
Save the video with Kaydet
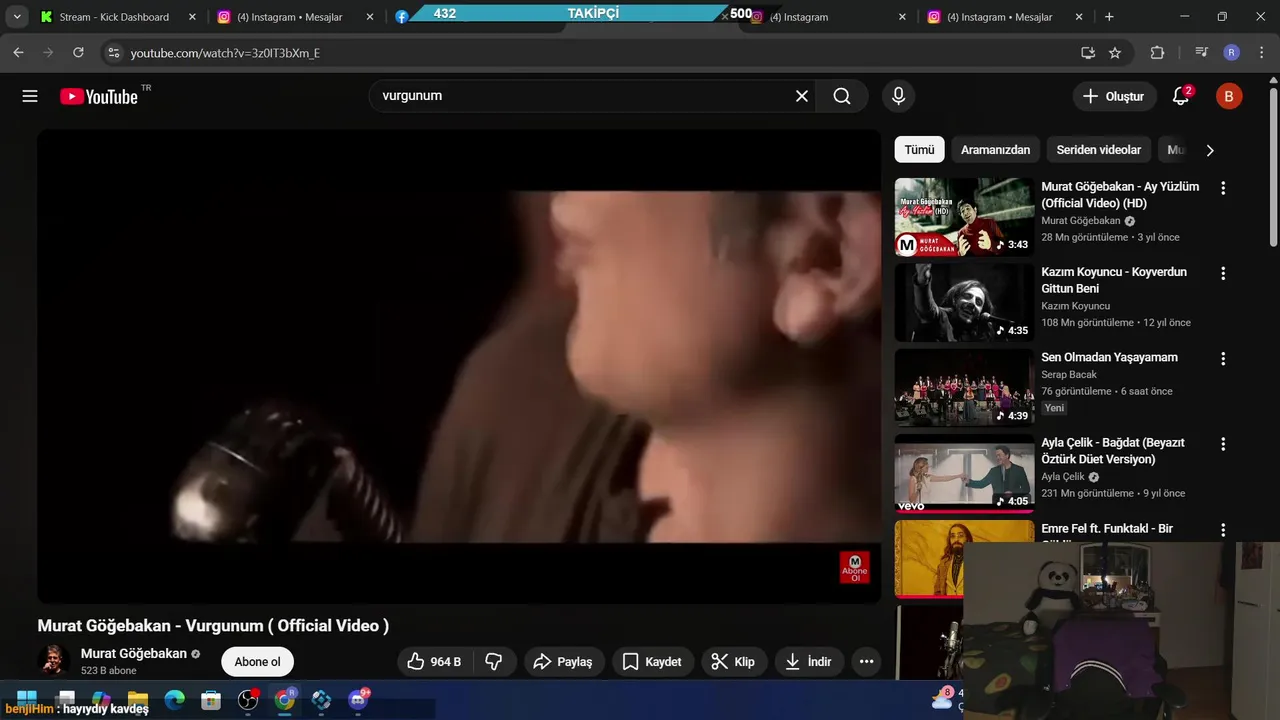click(x=652, y=661)
